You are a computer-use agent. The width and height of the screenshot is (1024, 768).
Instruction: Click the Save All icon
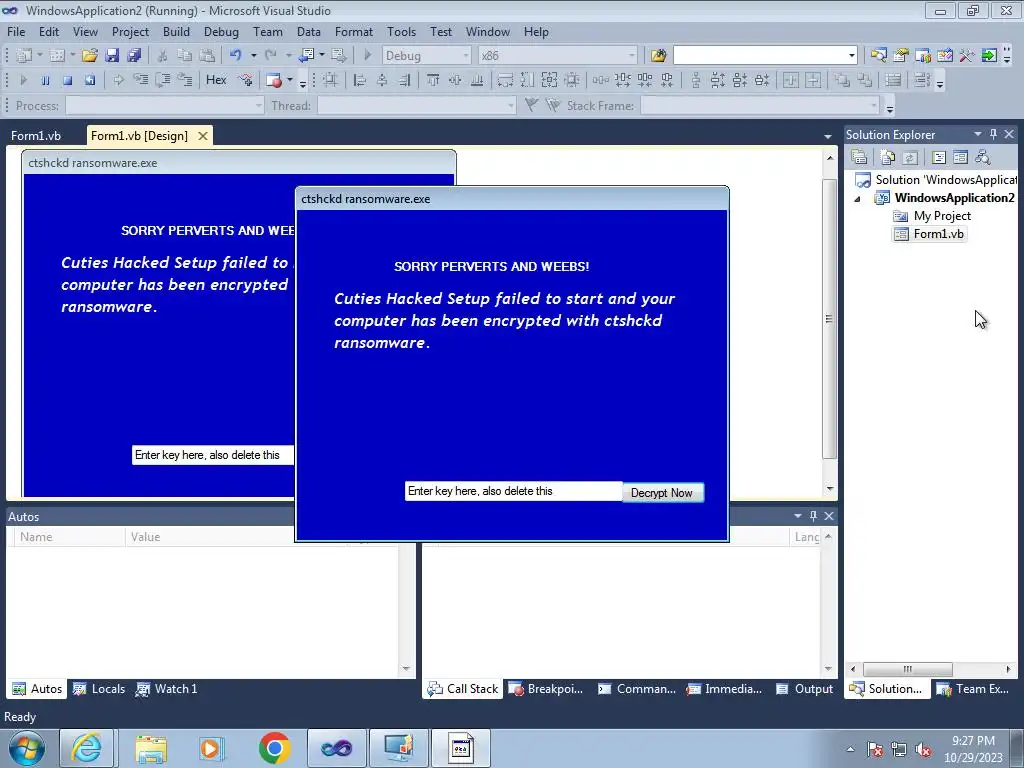click(134, 56)
